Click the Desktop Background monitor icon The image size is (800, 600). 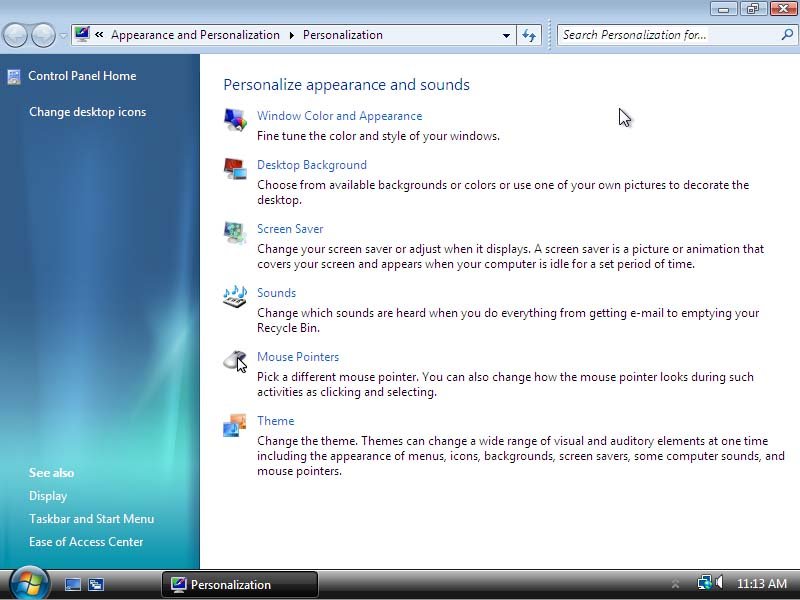tap(235, 169)
